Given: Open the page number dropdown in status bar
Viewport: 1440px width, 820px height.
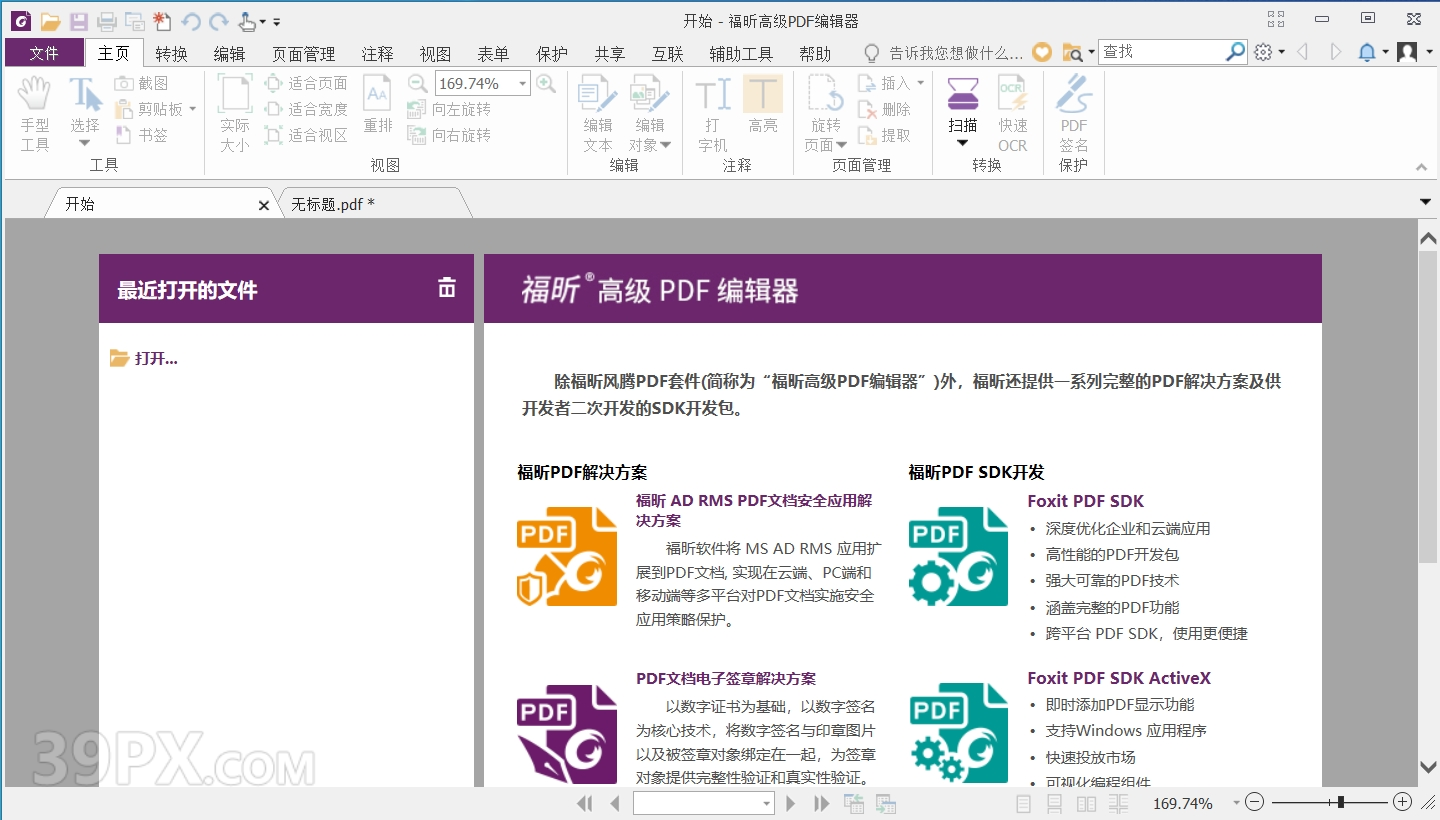Looking at the screenshot, I should tap(767, 803).
